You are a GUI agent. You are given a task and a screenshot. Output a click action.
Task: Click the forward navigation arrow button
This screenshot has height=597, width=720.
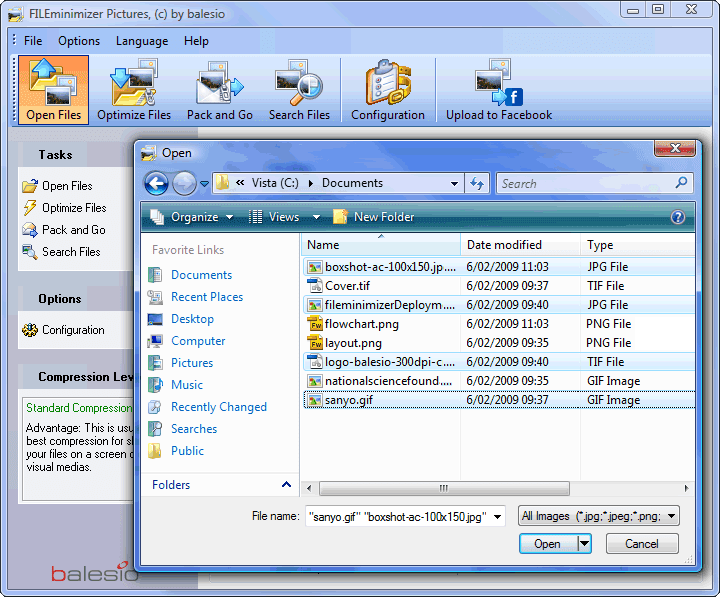pos(184,184)
